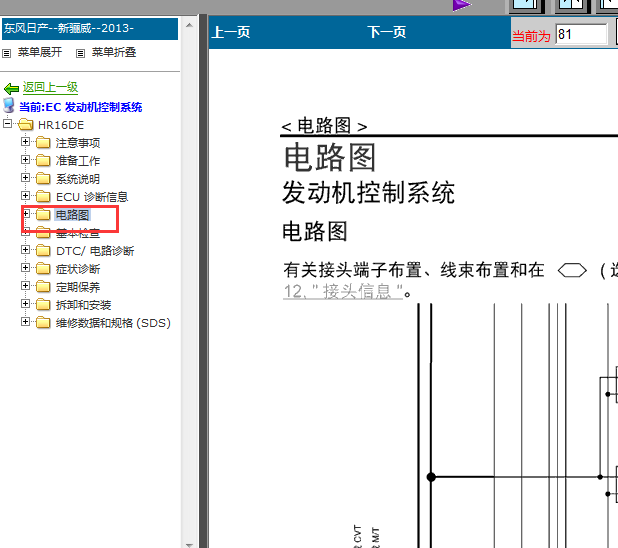The width and height of the screenshot is (618, 548).
Task: Click the 拆卸和安装 folder icon
Action: coord(43,304)
